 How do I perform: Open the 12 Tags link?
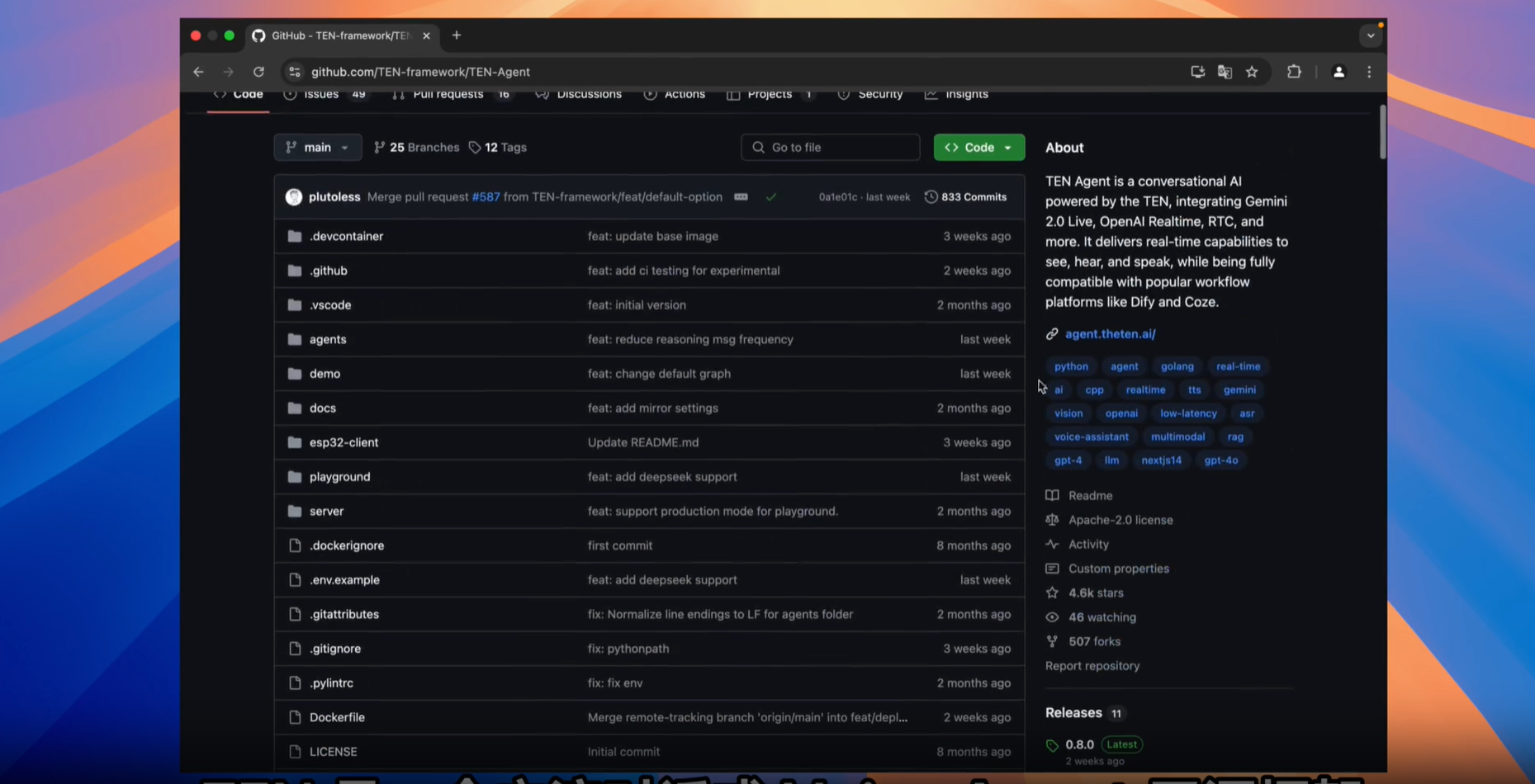pos(498,147)
